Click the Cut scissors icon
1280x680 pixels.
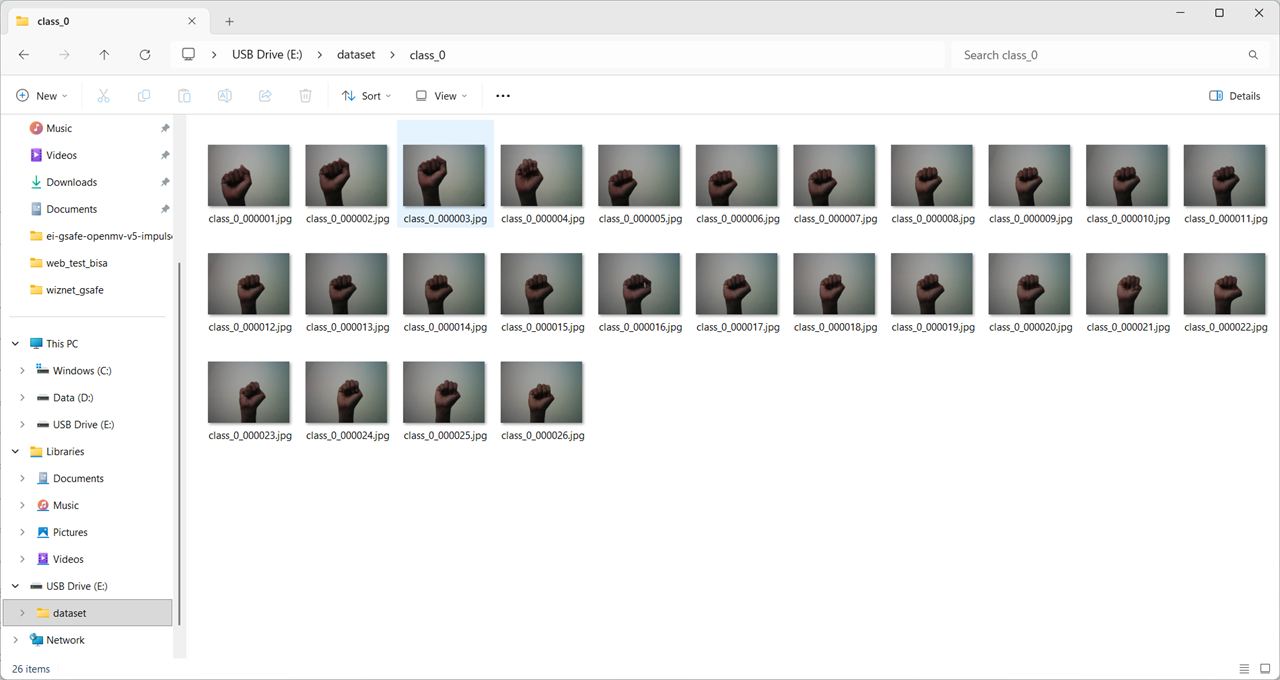coord(103,96)
